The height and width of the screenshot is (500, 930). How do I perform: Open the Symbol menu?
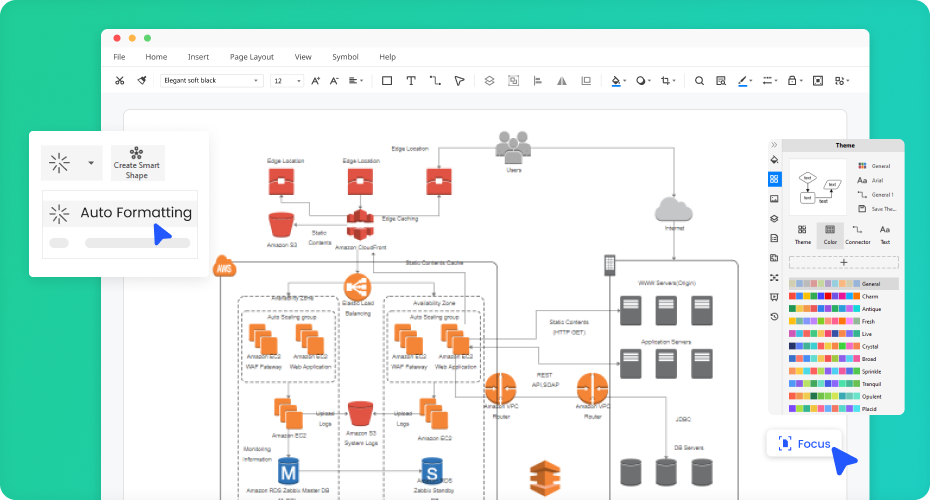345,57
